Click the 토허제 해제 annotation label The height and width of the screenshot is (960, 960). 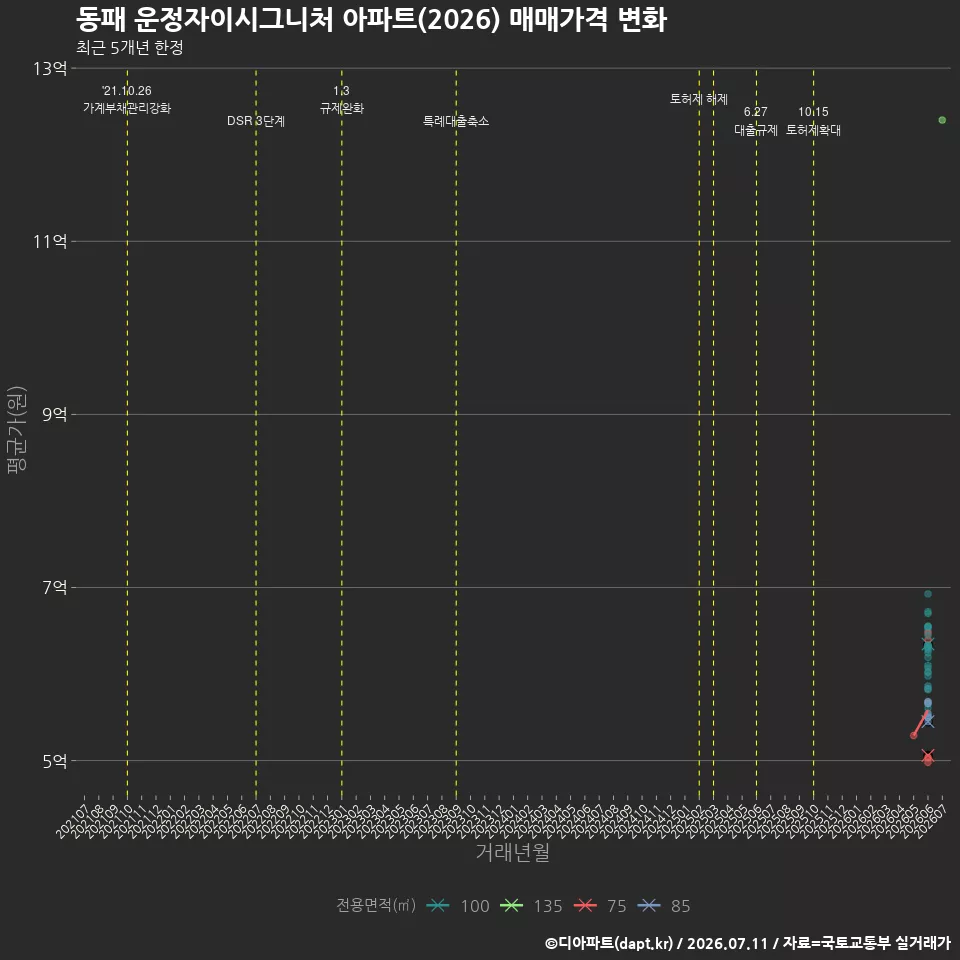pos(699,99)
